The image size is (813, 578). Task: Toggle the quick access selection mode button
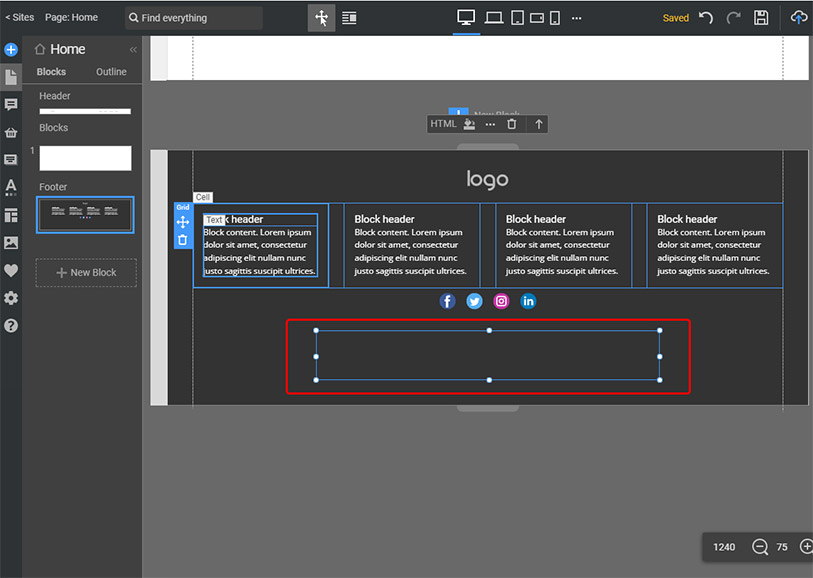[321, 18]
